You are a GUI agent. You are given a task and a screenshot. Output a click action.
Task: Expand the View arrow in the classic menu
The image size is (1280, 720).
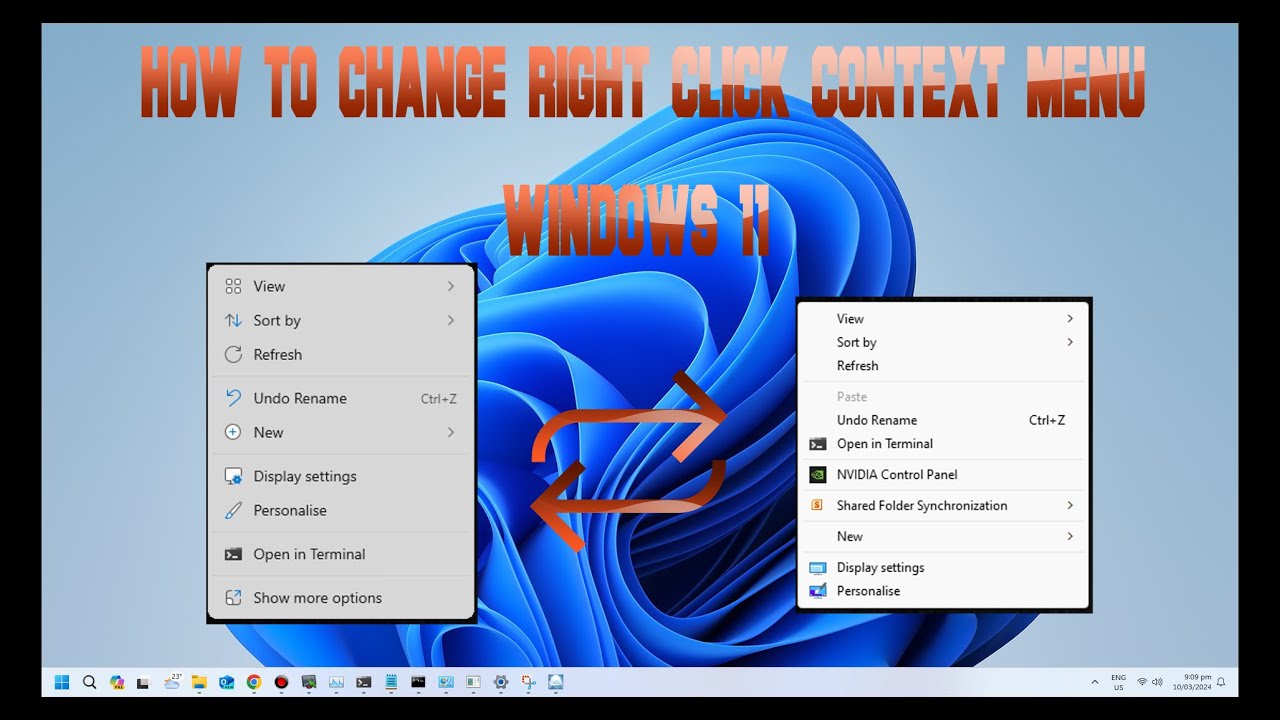coord(1070,318)
